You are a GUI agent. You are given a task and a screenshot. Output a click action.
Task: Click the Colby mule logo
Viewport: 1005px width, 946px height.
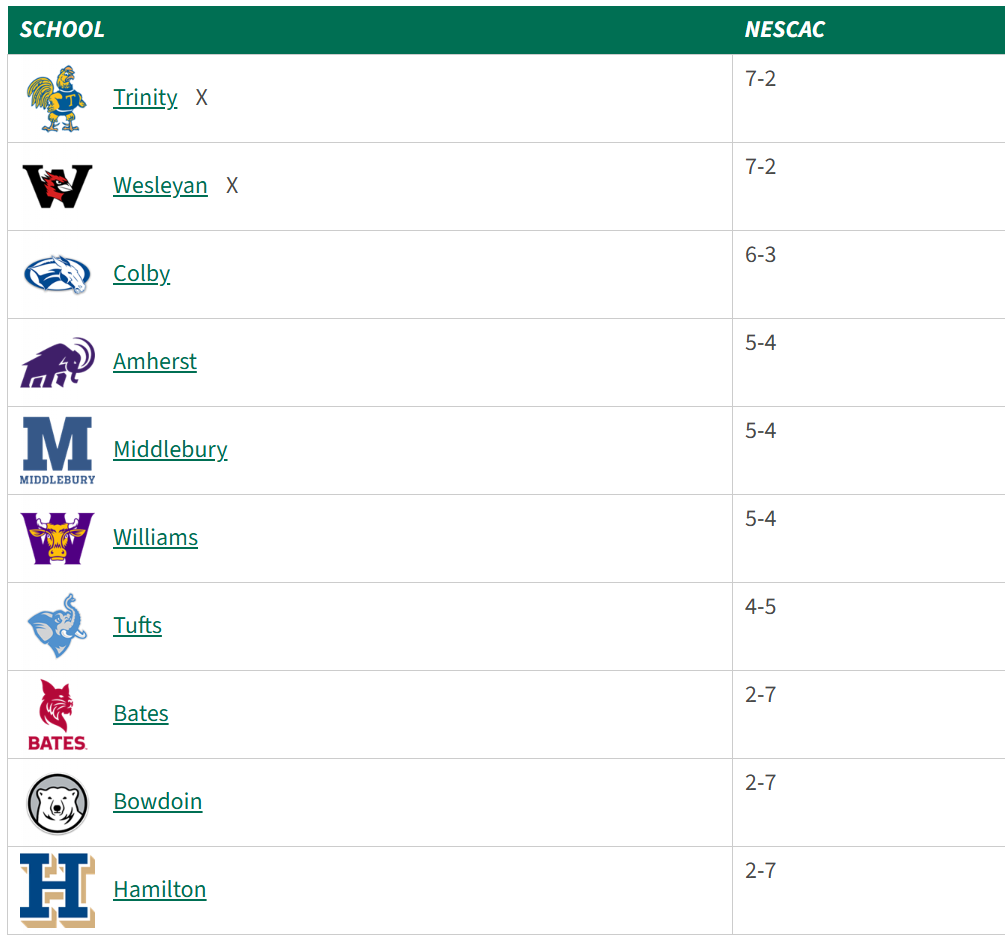point(57,274)
